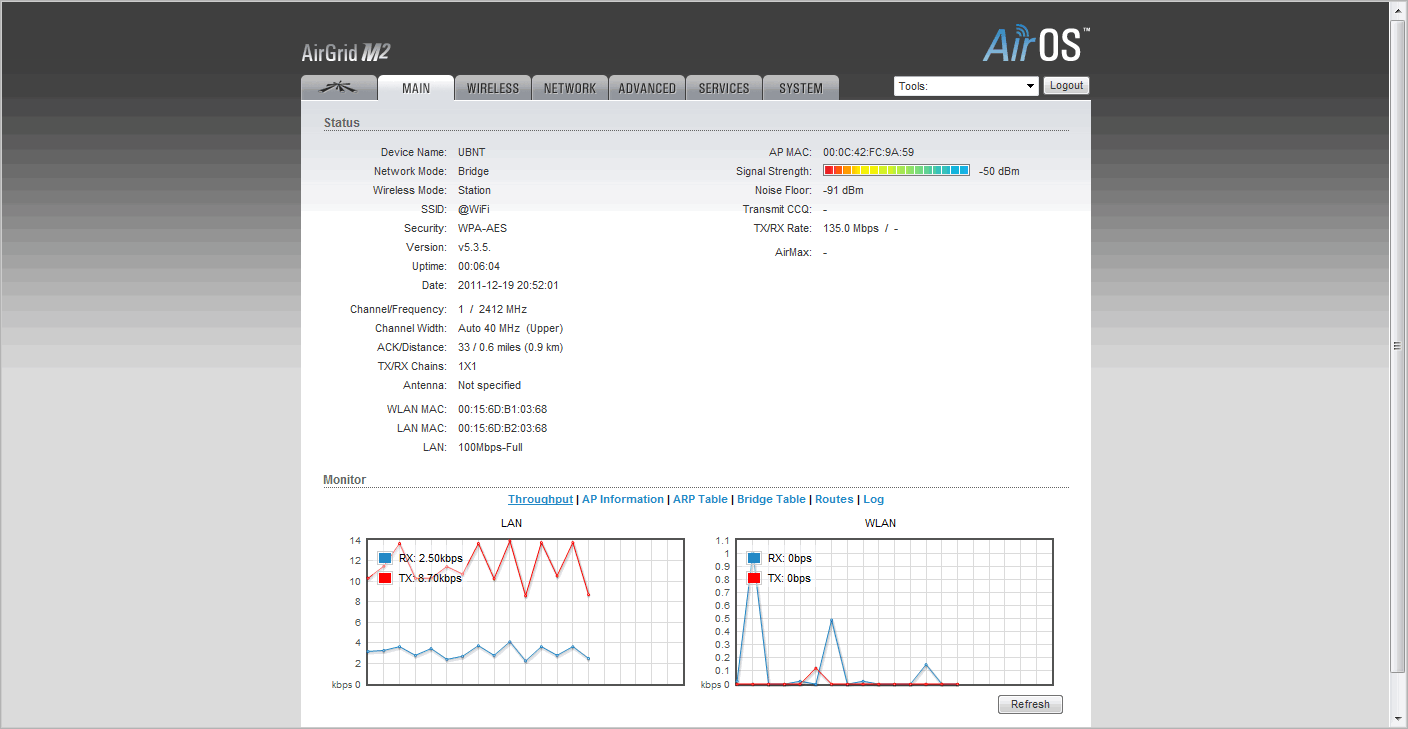
Task: Open the Bridge Table link
Action: [771, 499]
